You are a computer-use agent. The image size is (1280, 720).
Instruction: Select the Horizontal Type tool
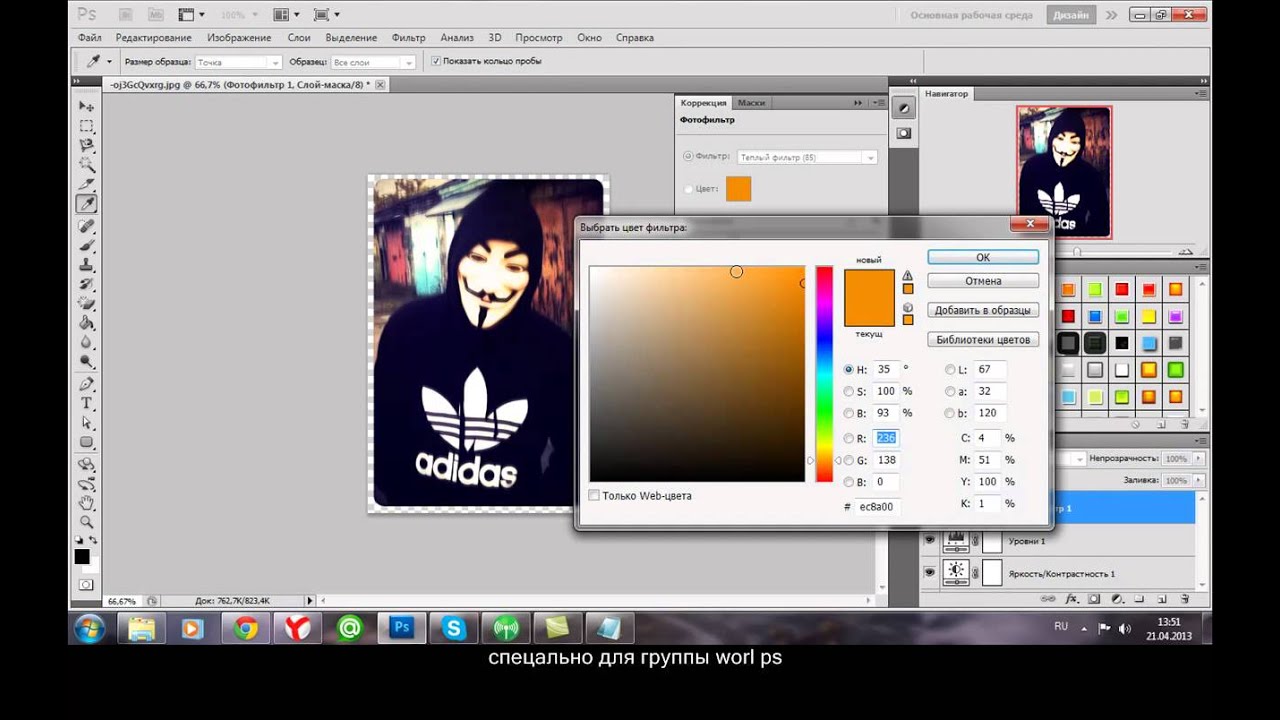[x=87, y=404]
